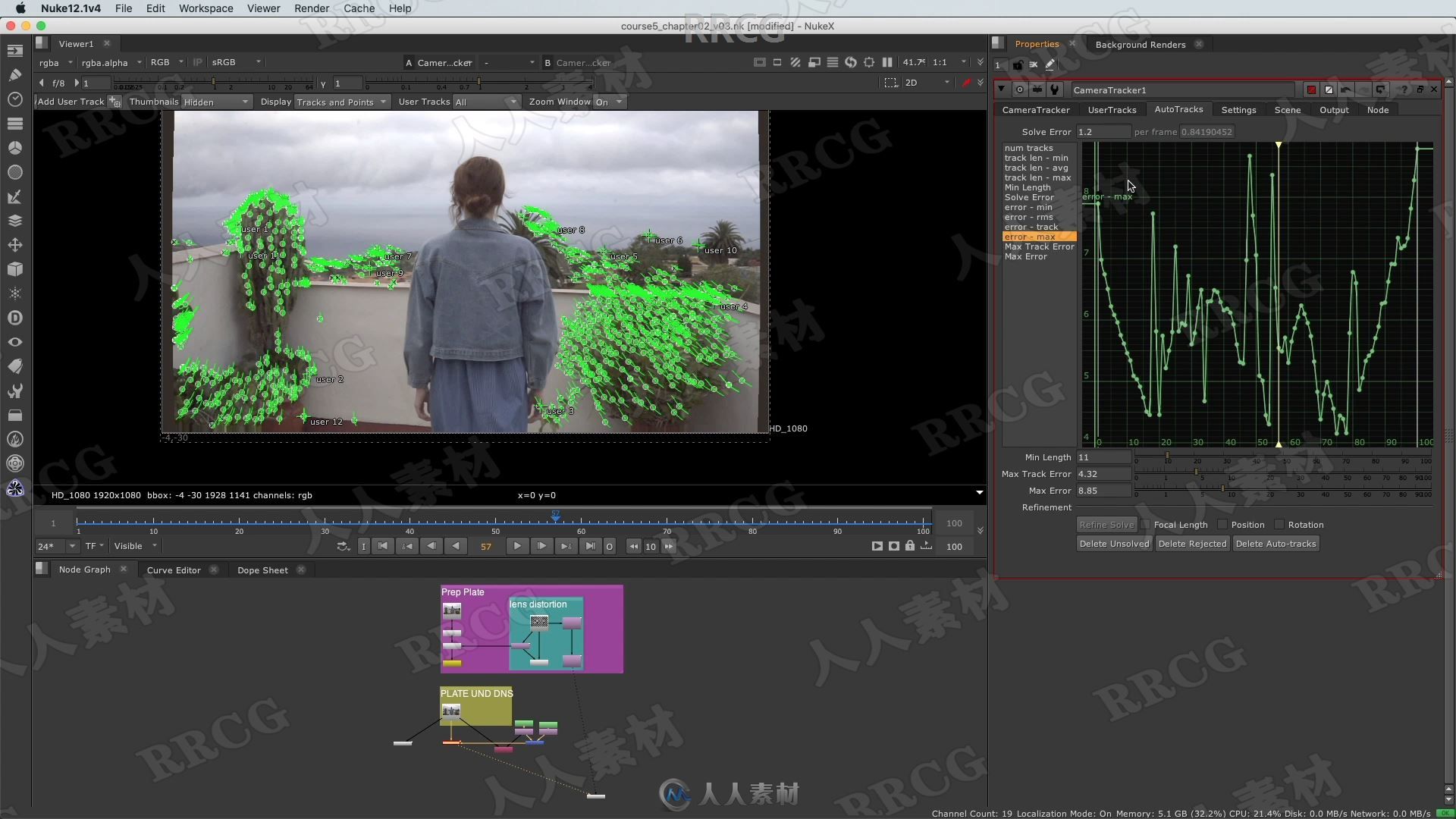Jump to the last frame

pyautogui.click(x=590, y=546)
